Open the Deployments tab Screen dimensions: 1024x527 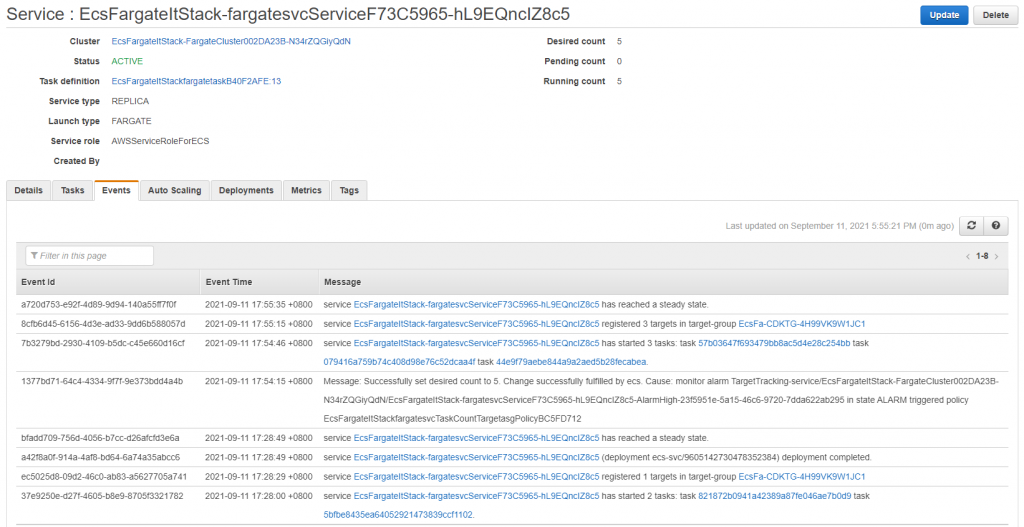click(x=246, y=191)
